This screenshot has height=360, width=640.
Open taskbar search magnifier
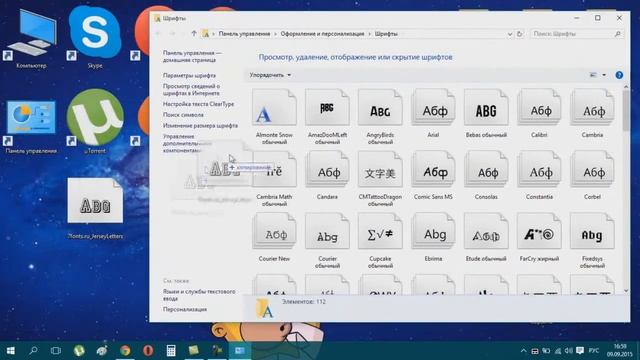(x=33, y=350)
